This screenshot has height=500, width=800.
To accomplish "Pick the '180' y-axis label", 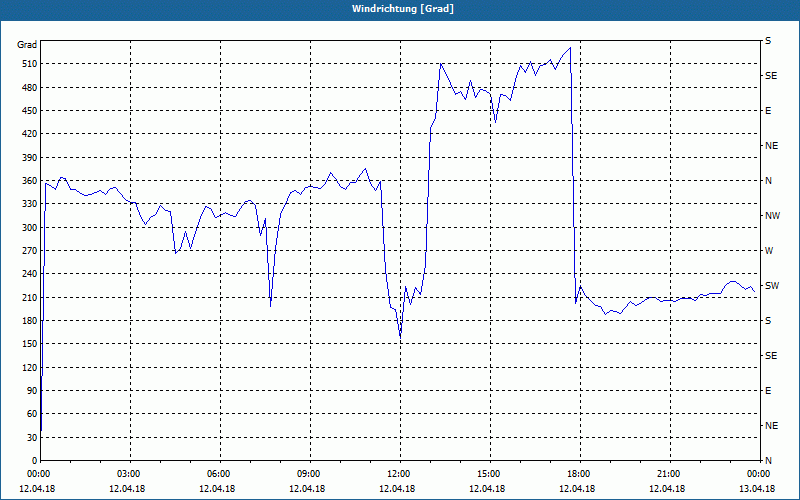I will [x=30, y=321].
